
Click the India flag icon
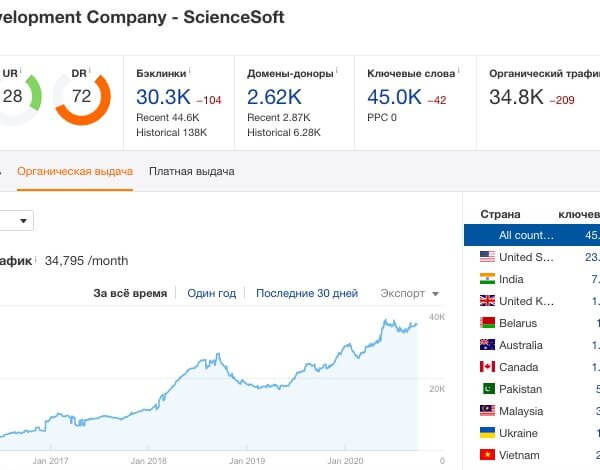[x=487, y=279]
